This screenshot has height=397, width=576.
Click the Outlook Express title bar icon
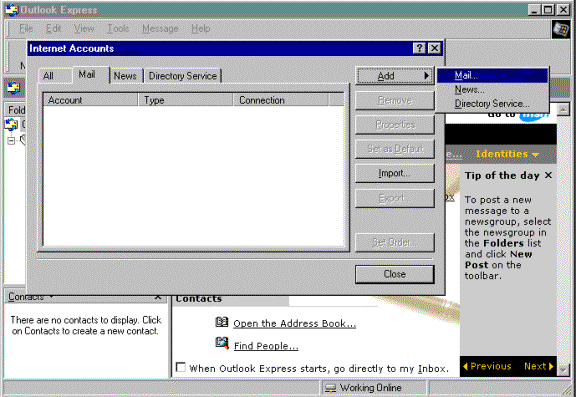tap(11, 9)
